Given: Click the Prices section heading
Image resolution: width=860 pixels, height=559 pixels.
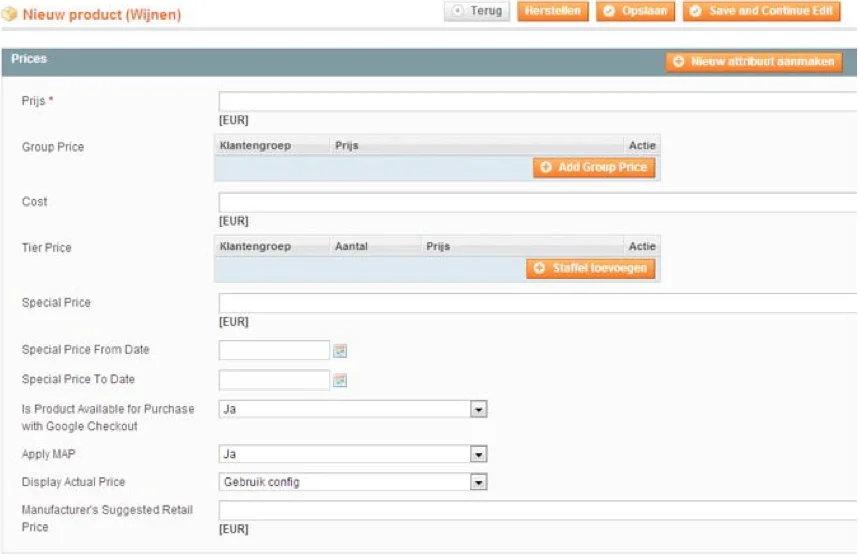Looking at the screenshot, I should [29, 59].
